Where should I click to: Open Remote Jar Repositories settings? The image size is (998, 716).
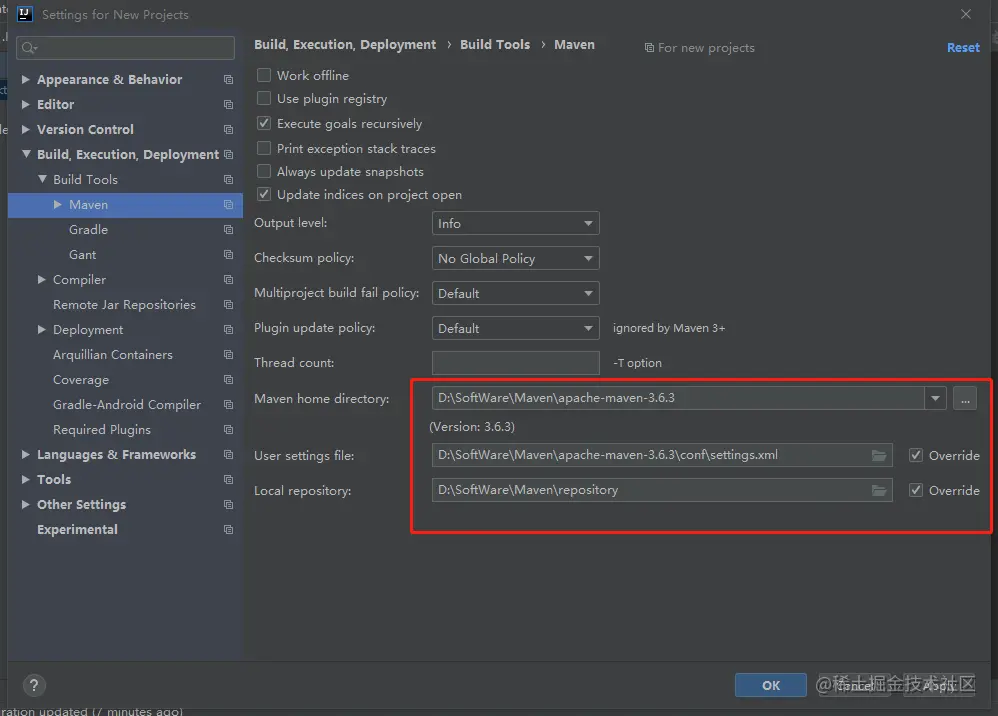124,305
